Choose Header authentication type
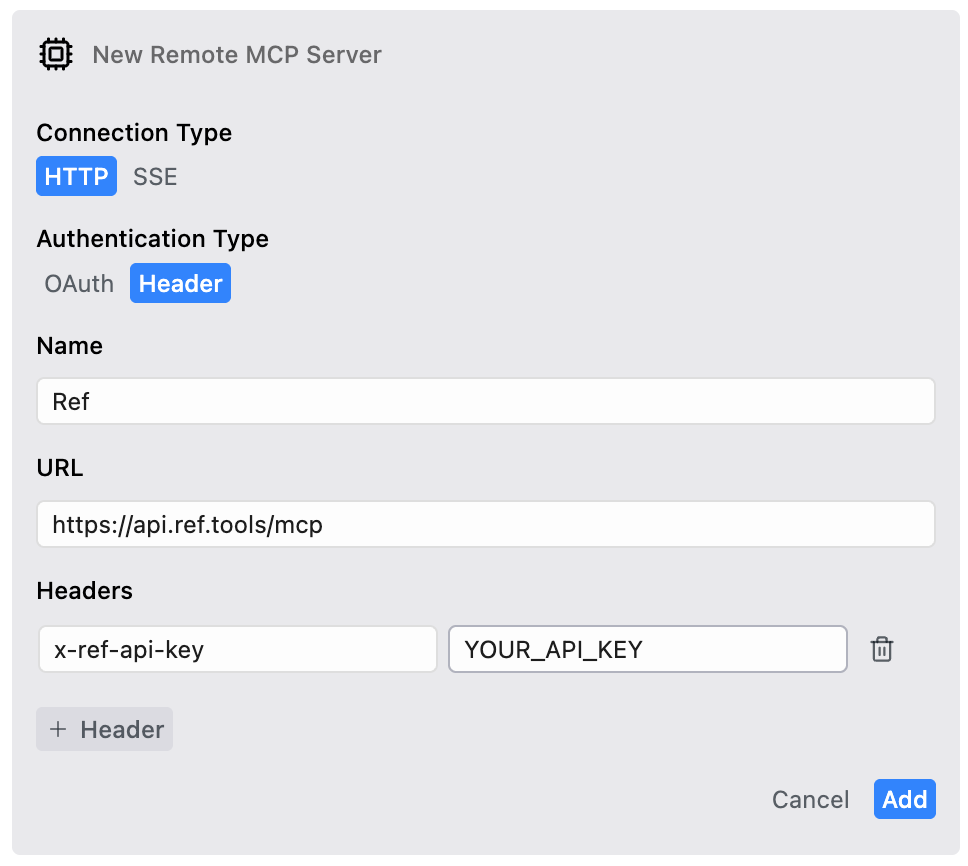The width and height of the screenshot is (968, 866). click(180, 283)
